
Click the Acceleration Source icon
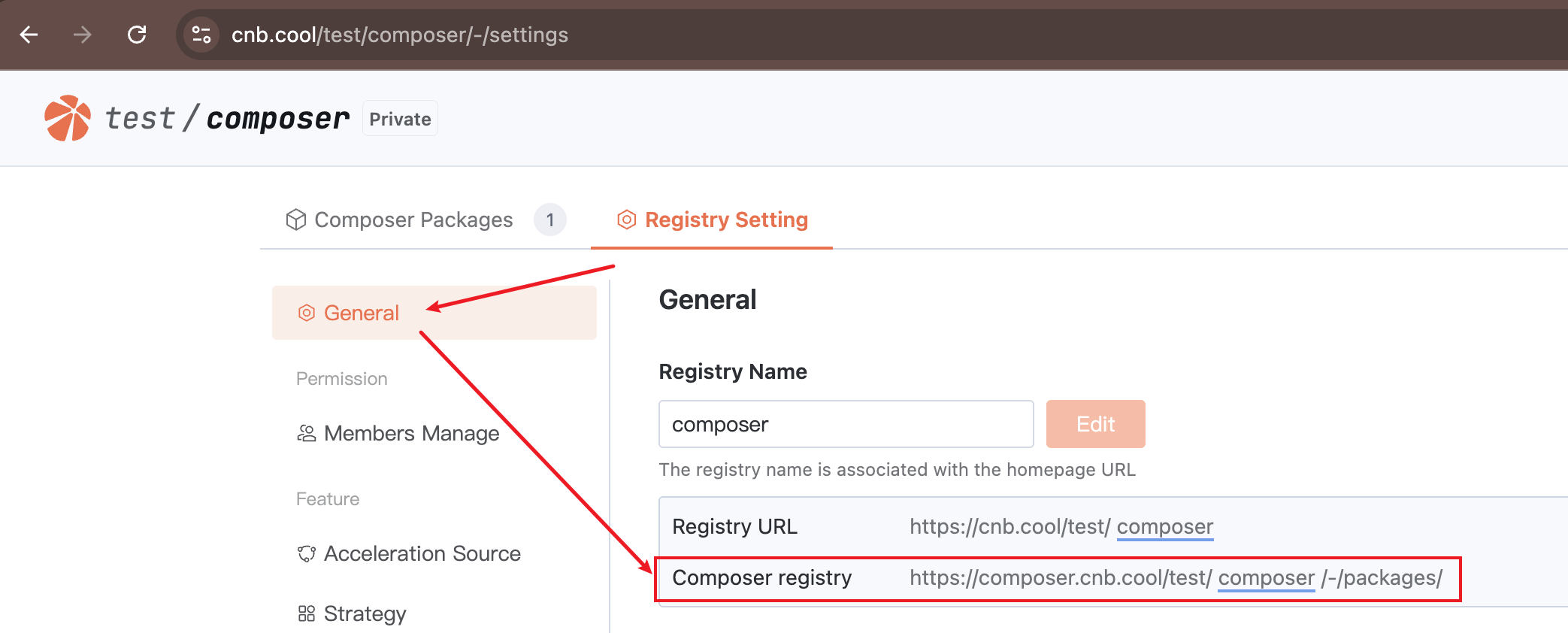coord(307,554)
